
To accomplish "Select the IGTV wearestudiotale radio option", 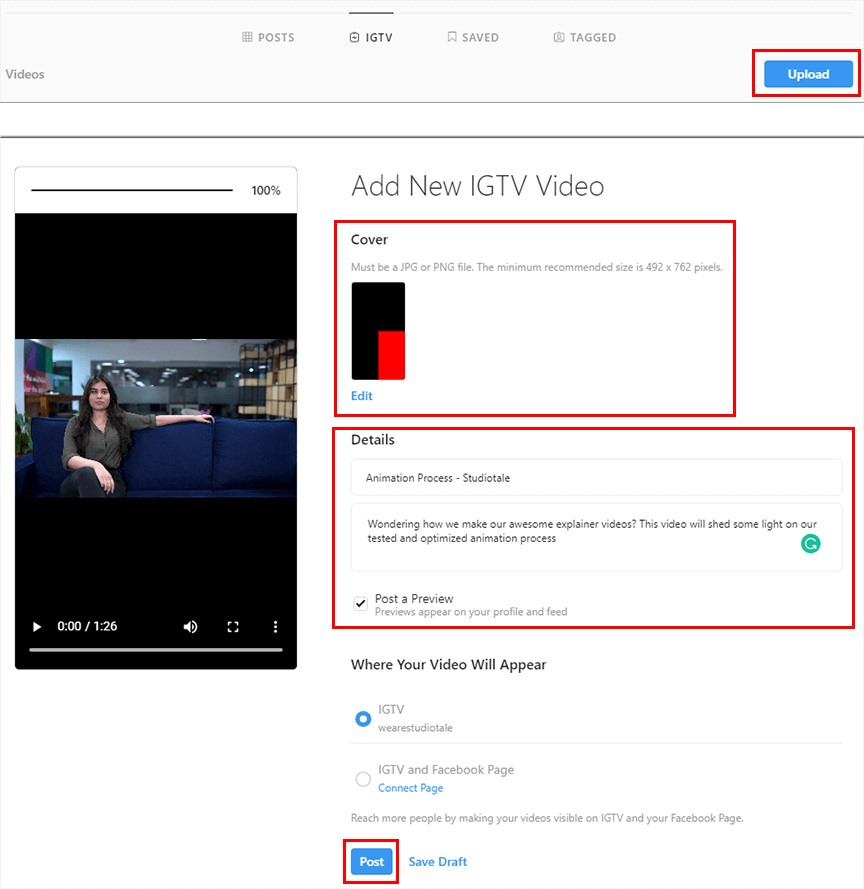I will pyautogui.click(x=363, y=719).
